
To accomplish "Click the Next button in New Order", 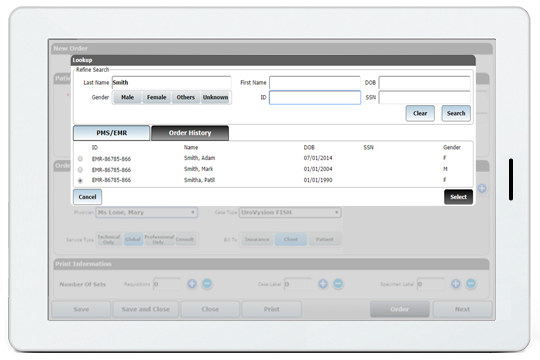I will coord(462,309).
